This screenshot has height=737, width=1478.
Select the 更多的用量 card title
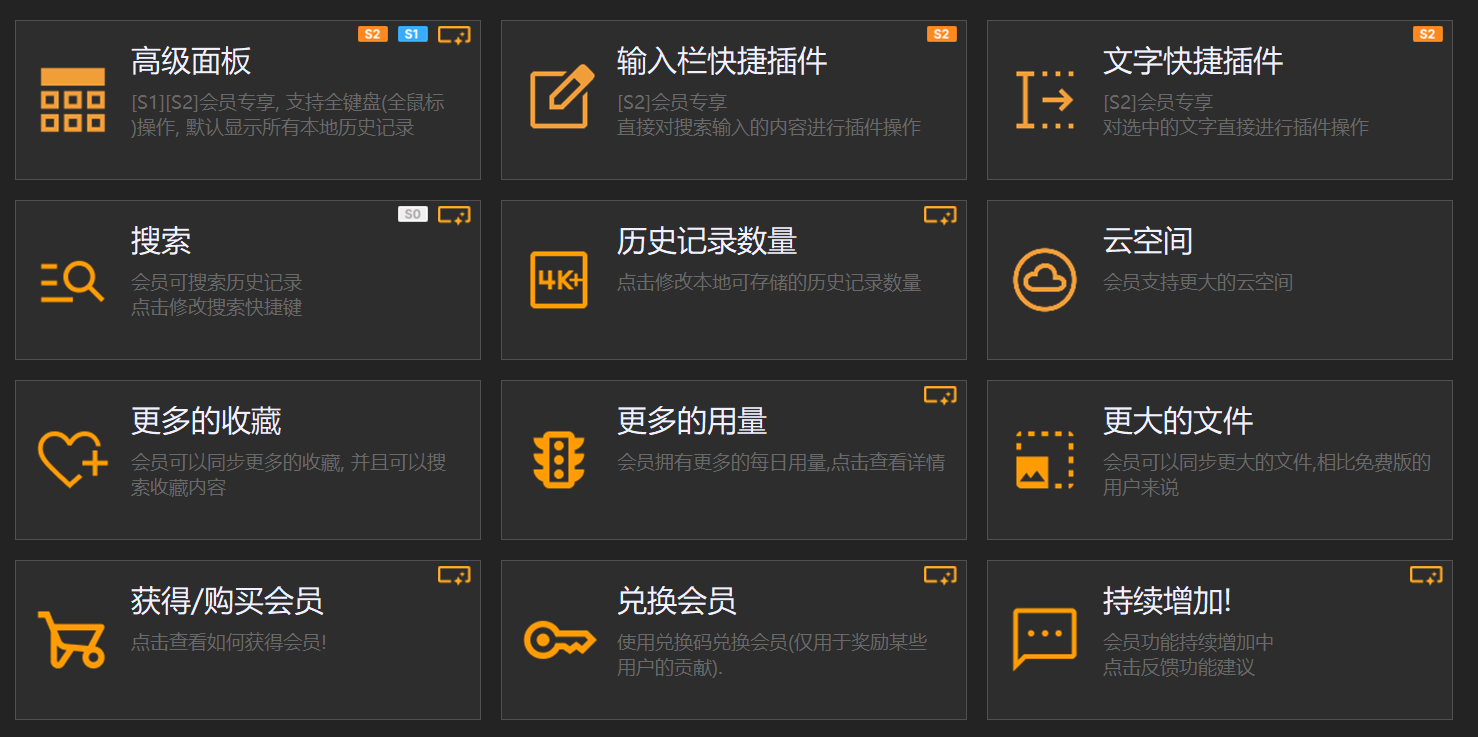691,421
